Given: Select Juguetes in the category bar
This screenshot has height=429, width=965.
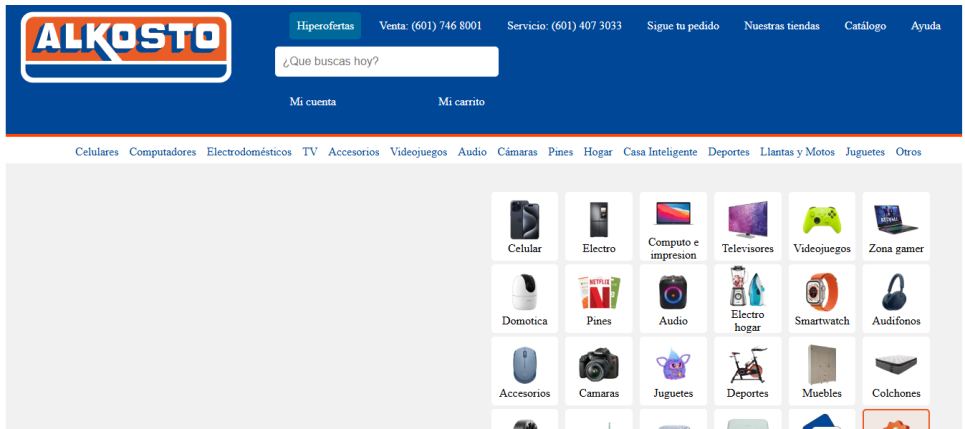Looking at the screenshot, I should [865, 152].
